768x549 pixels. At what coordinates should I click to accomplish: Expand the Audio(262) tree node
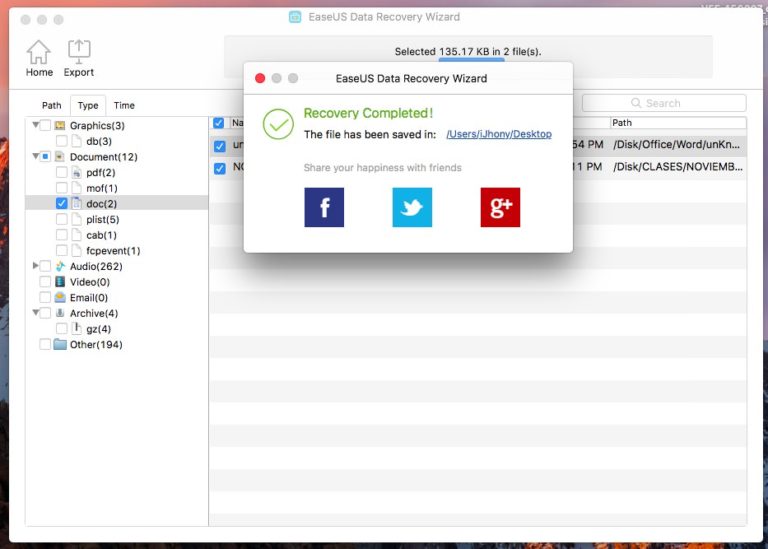(x=36, y=266)
